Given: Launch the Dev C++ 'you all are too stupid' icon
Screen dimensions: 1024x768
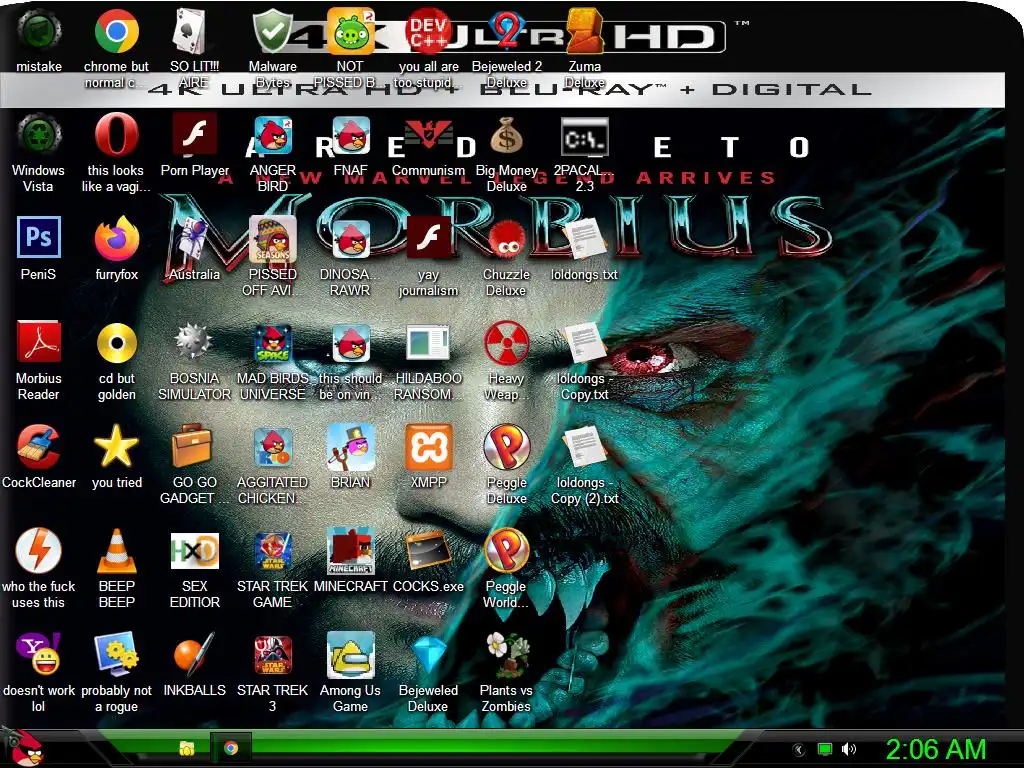Looking at the screenshot, I should click(428, 31).
